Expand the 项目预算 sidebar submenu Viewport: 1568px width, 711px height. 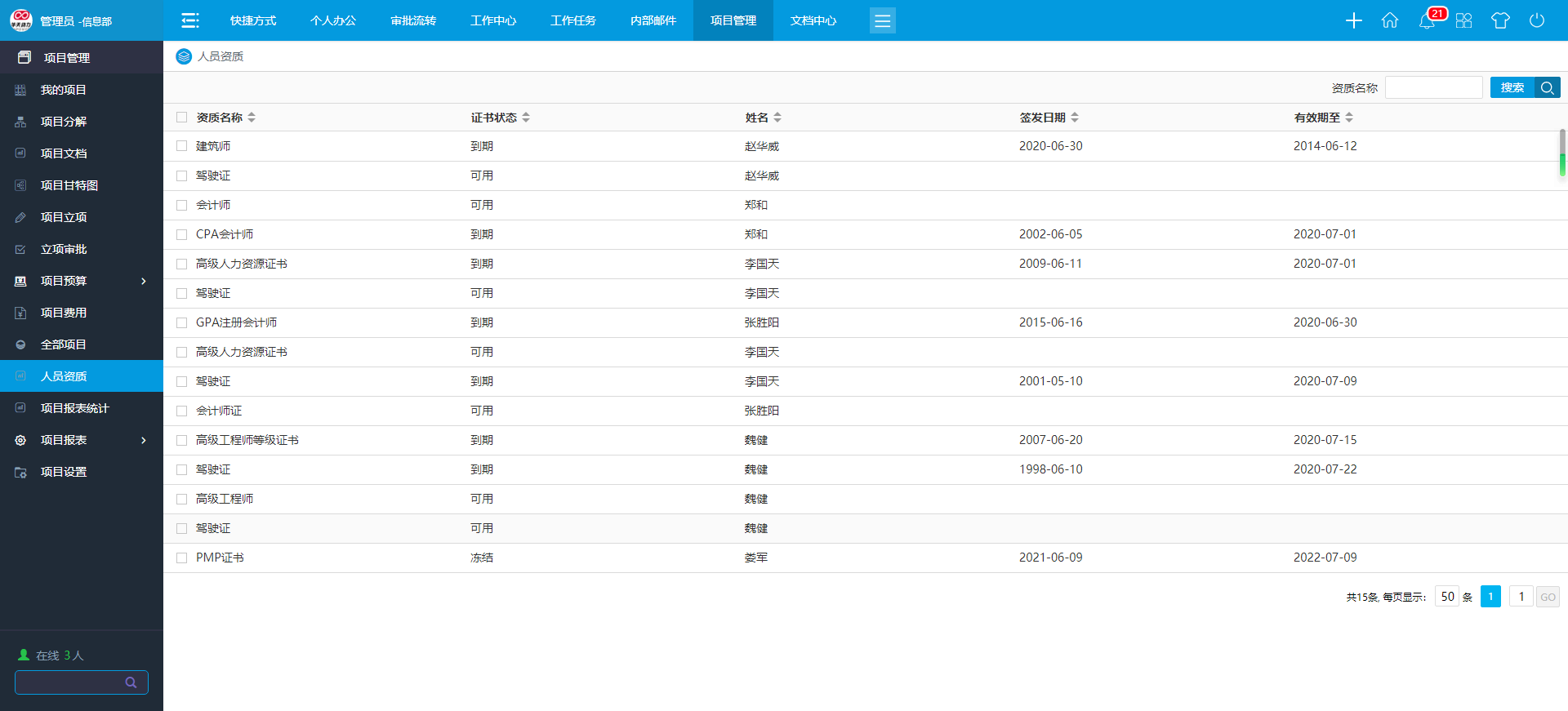click(144, 281)
